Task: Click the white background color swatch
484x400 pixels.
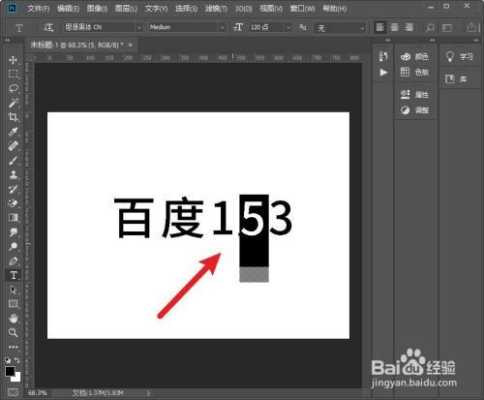Action: pos(17,378)
